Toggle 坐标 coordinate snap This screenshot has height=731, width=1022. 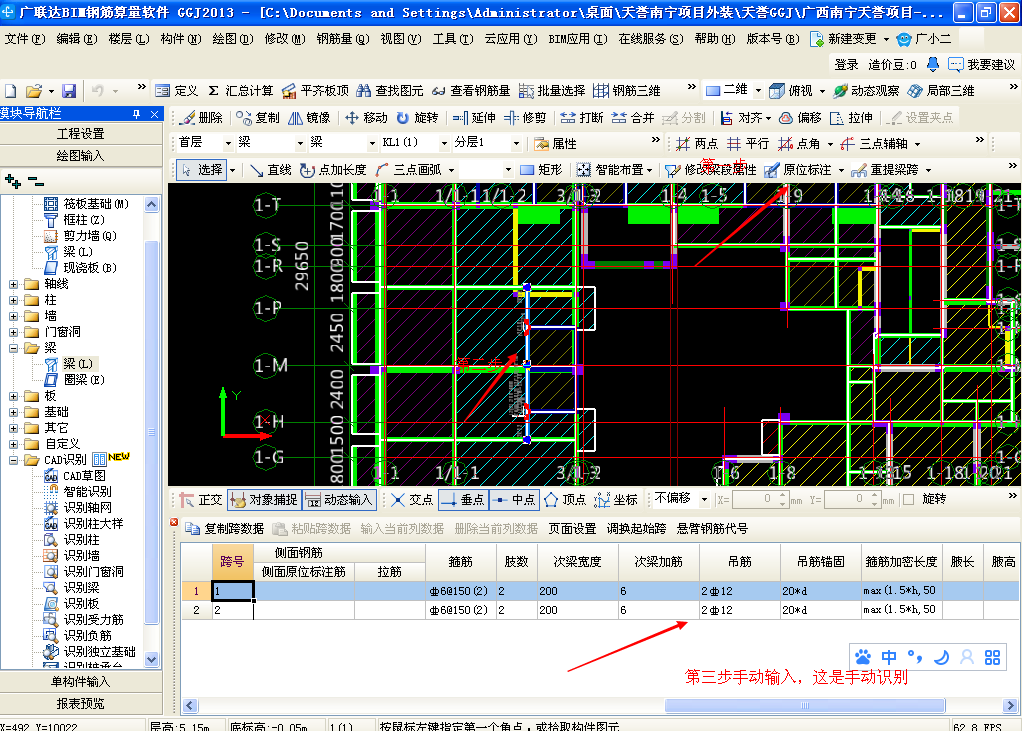(616, 500)
